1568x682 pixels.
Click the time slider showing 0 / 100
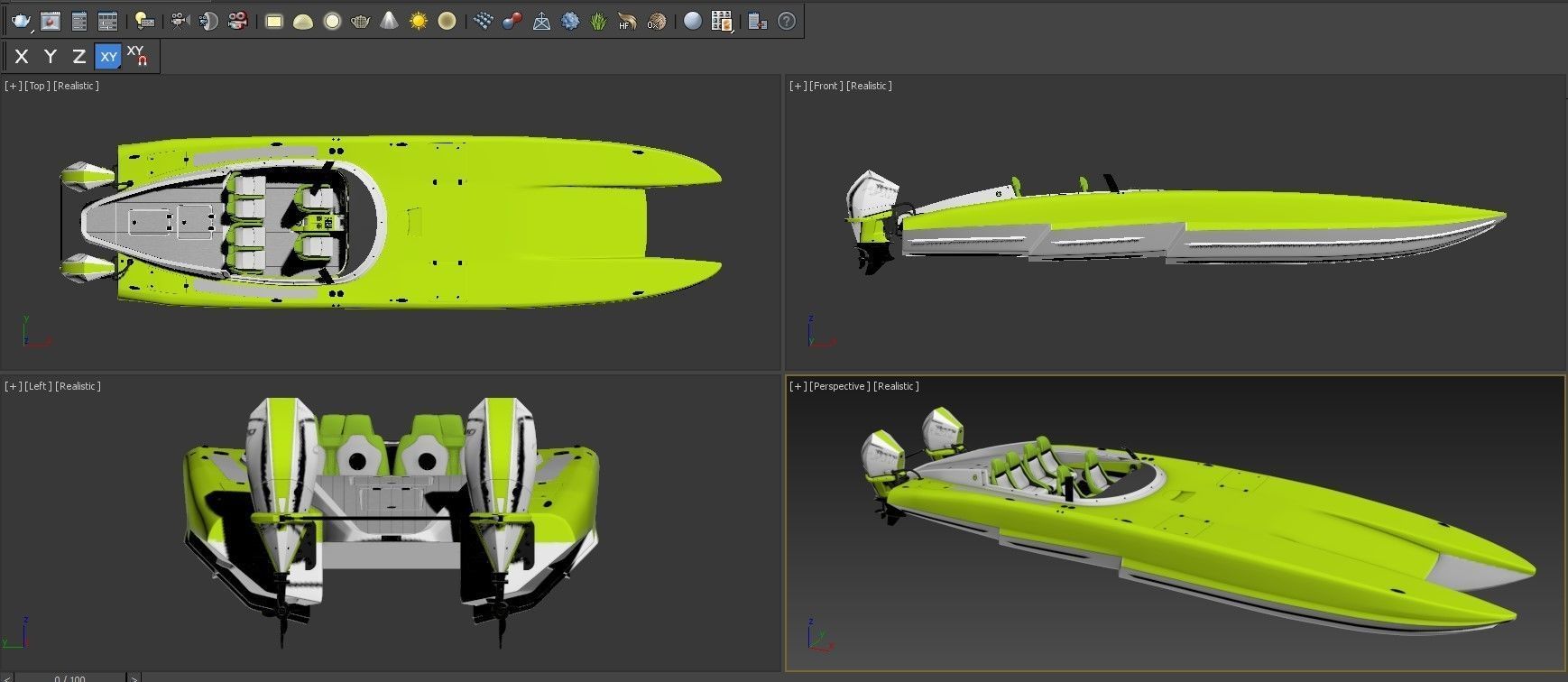[x=69, y=677]
